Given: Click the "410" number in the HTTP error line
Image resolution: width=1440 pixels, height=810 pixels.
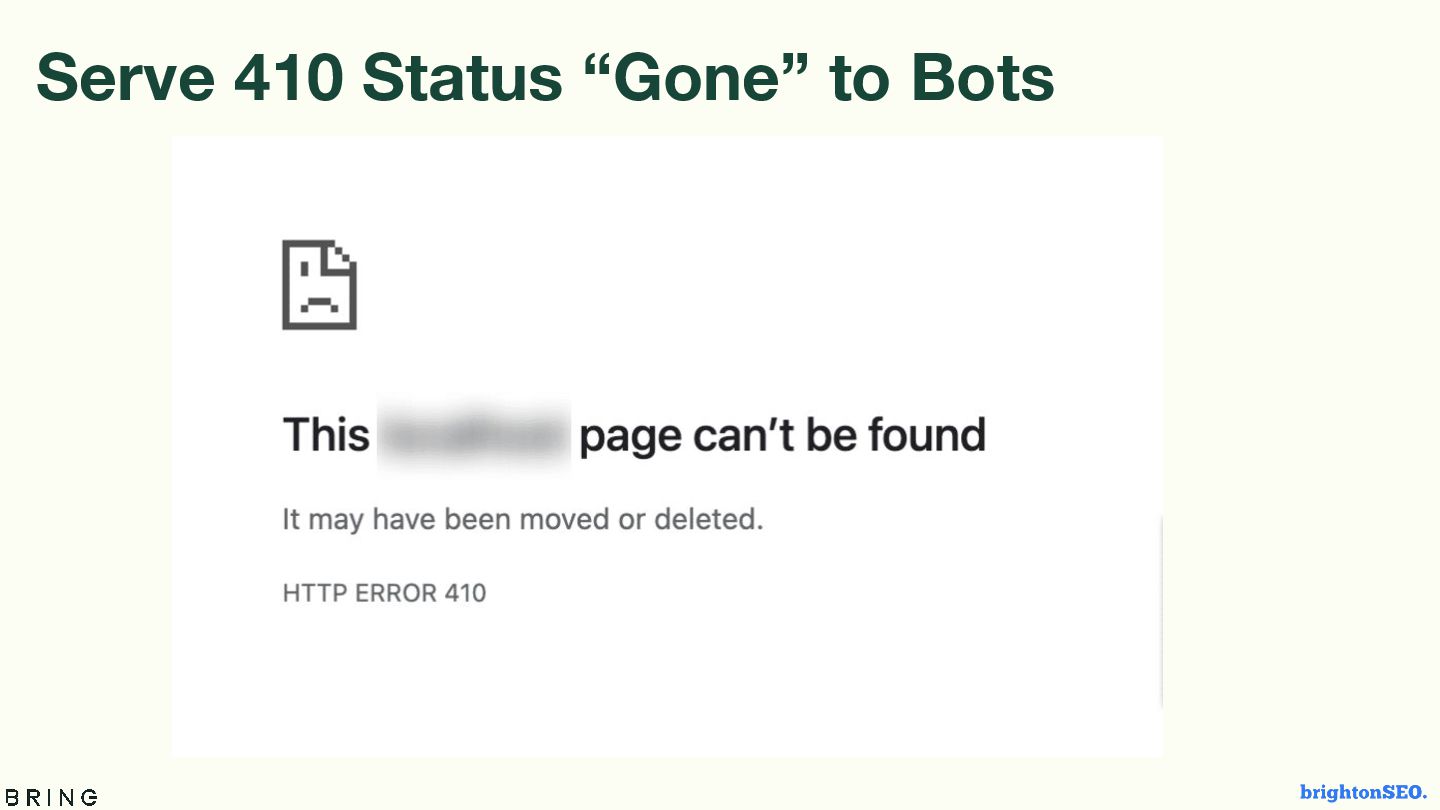Looking at the screenshot, I should (465, 593).
